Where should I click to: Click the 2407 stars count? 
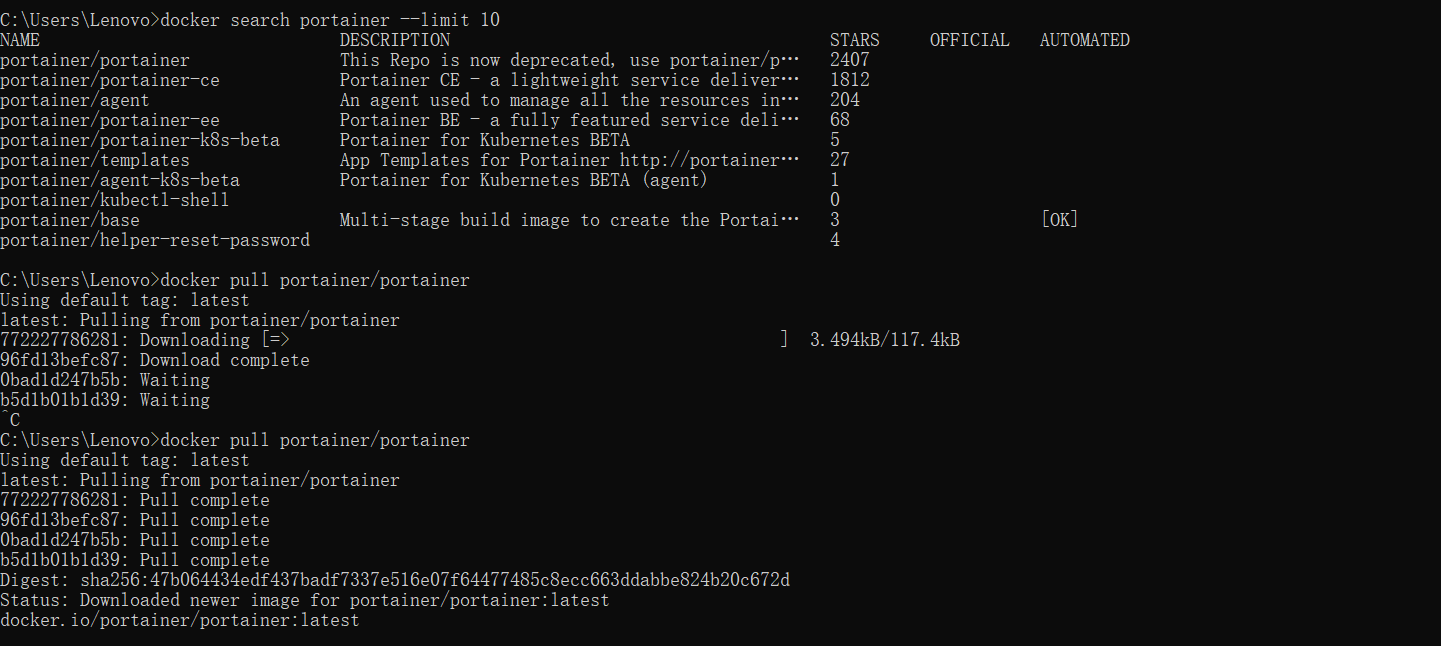(x=850, y=60)
